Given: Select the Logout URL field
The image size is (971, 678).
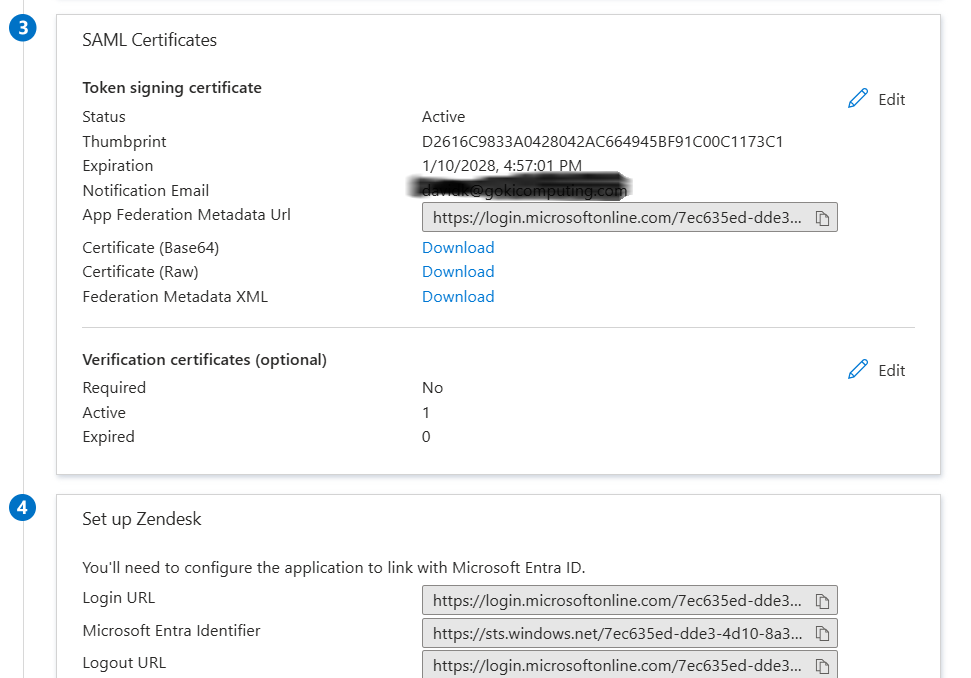Looking at the screenshot, I should tap(629, 664).
